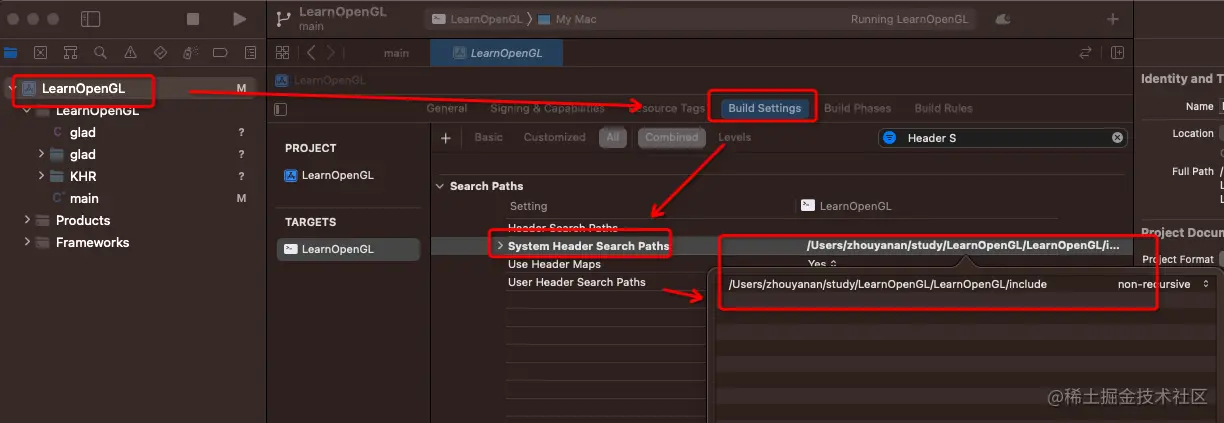This screenshot has width=1224, height=423.
Task: Expand the System Header Search Paths row
Action: (500, 245)
